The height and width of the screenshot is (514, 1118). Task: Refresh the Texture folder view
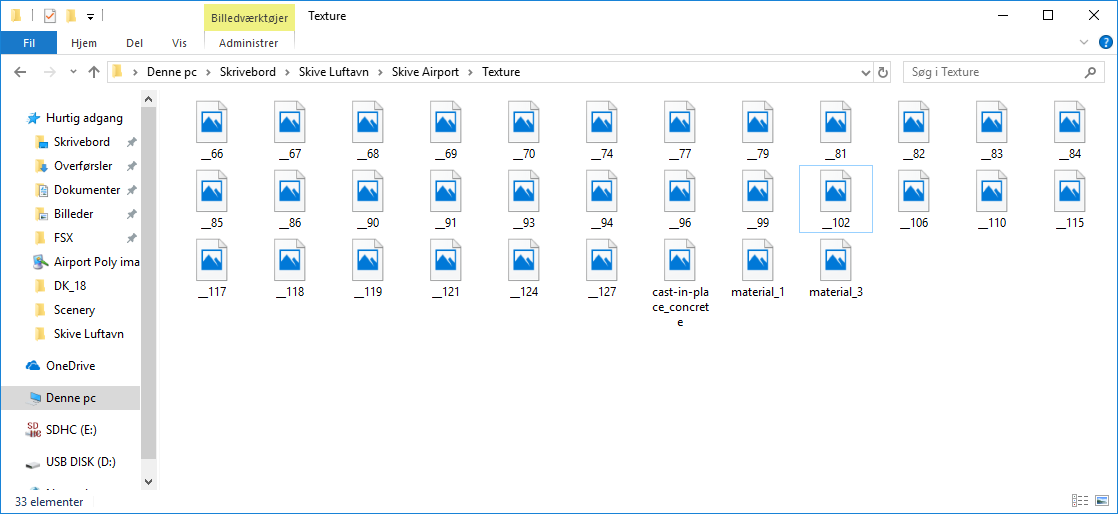[883, 72]
